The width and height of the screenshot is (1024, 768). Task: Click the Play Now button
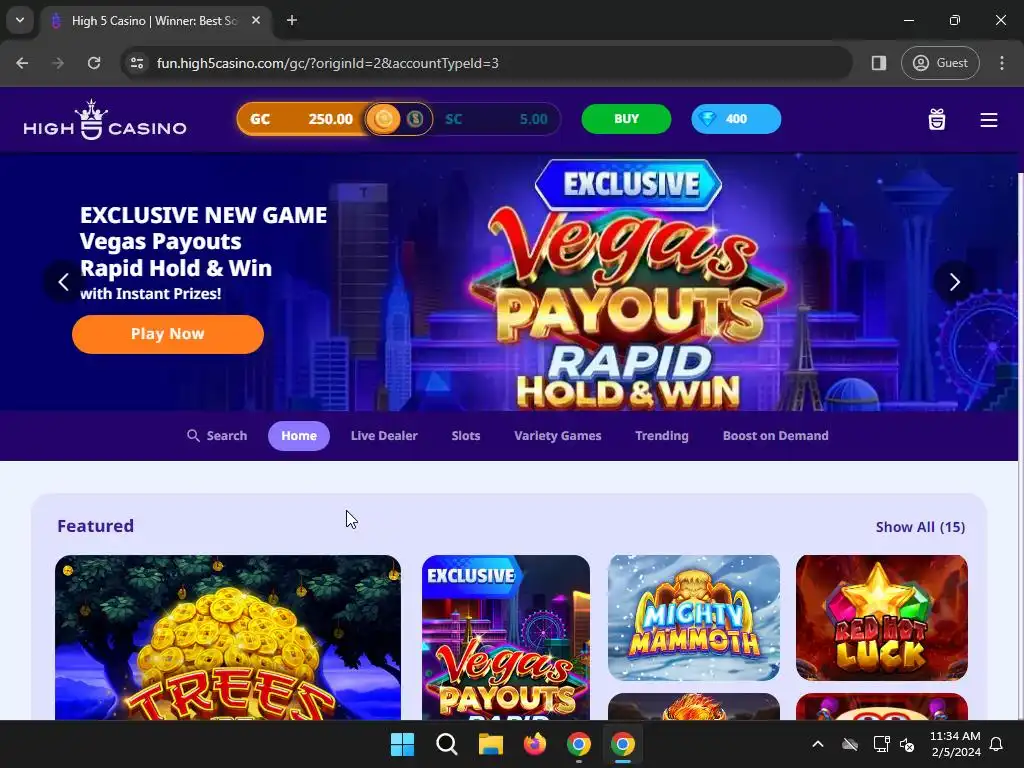(168, 334)
